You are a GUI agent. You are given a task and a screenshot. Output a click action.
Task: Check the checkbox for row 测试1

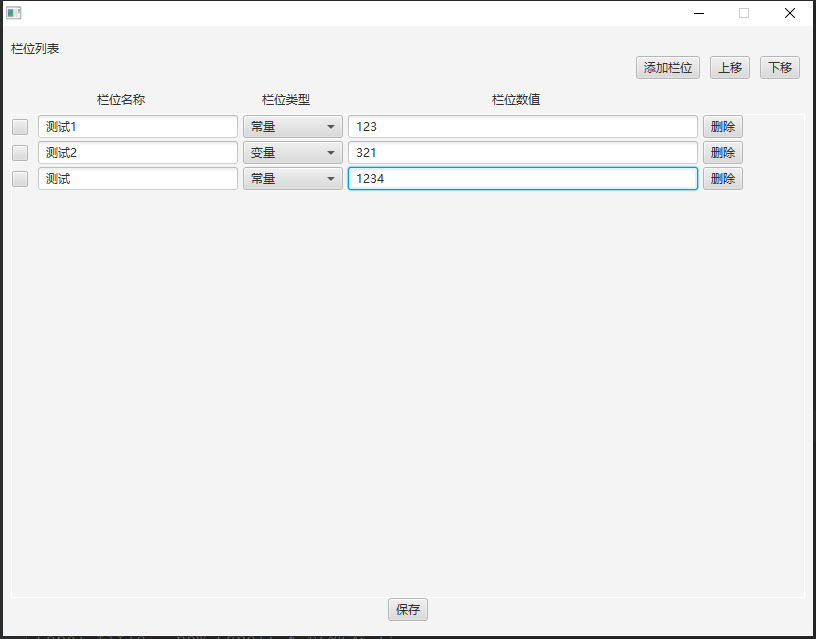(x=20, y=127)
